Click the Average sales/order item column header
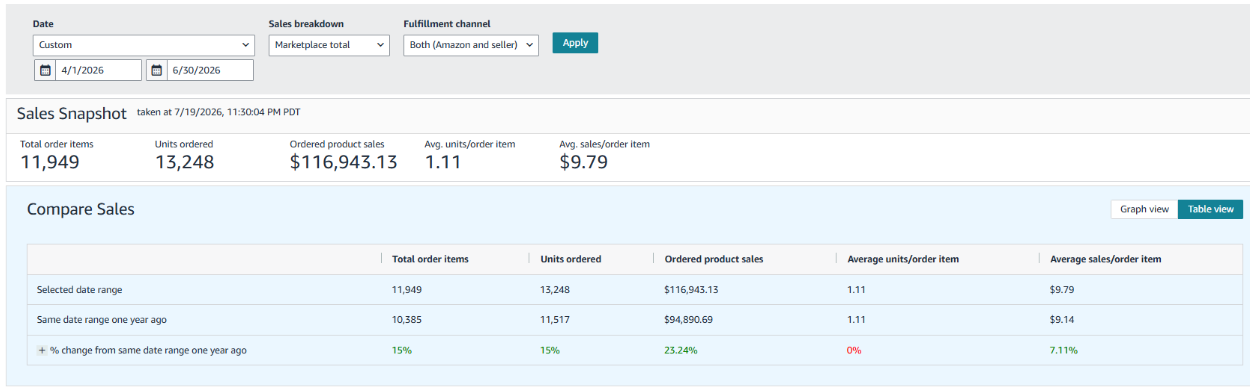 point(1105,259)
